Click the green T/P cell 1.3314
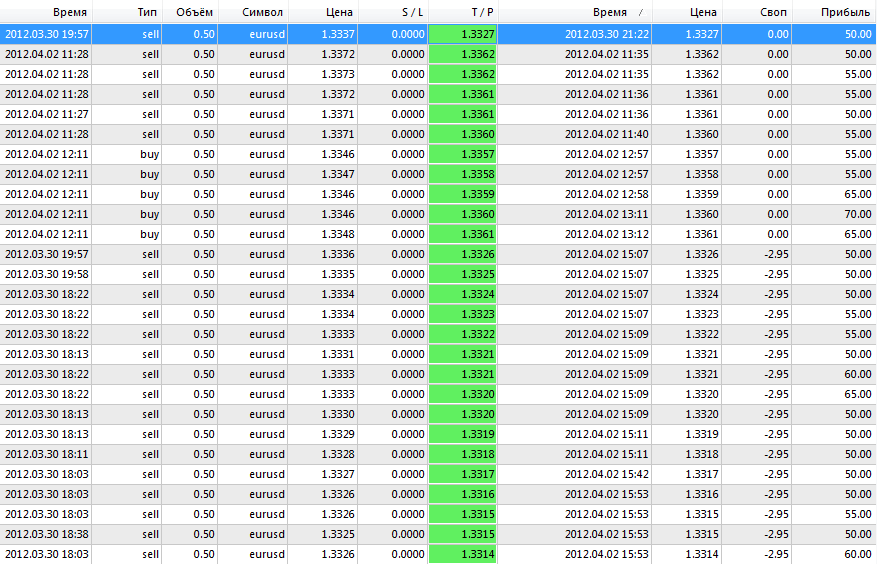 (x=463, y=554)
